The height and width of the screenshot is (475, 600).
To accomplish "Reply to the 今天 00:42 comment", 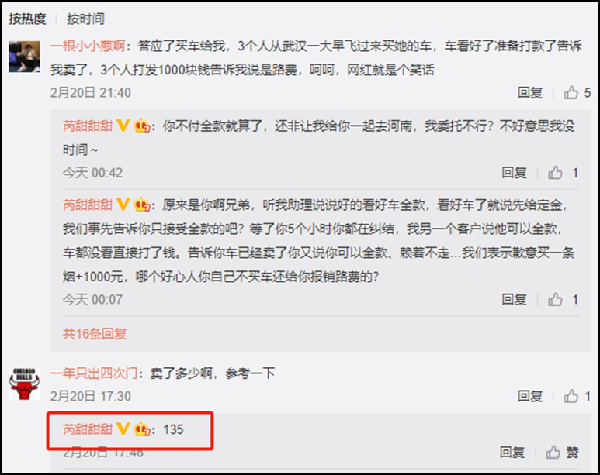I will 514,173.
